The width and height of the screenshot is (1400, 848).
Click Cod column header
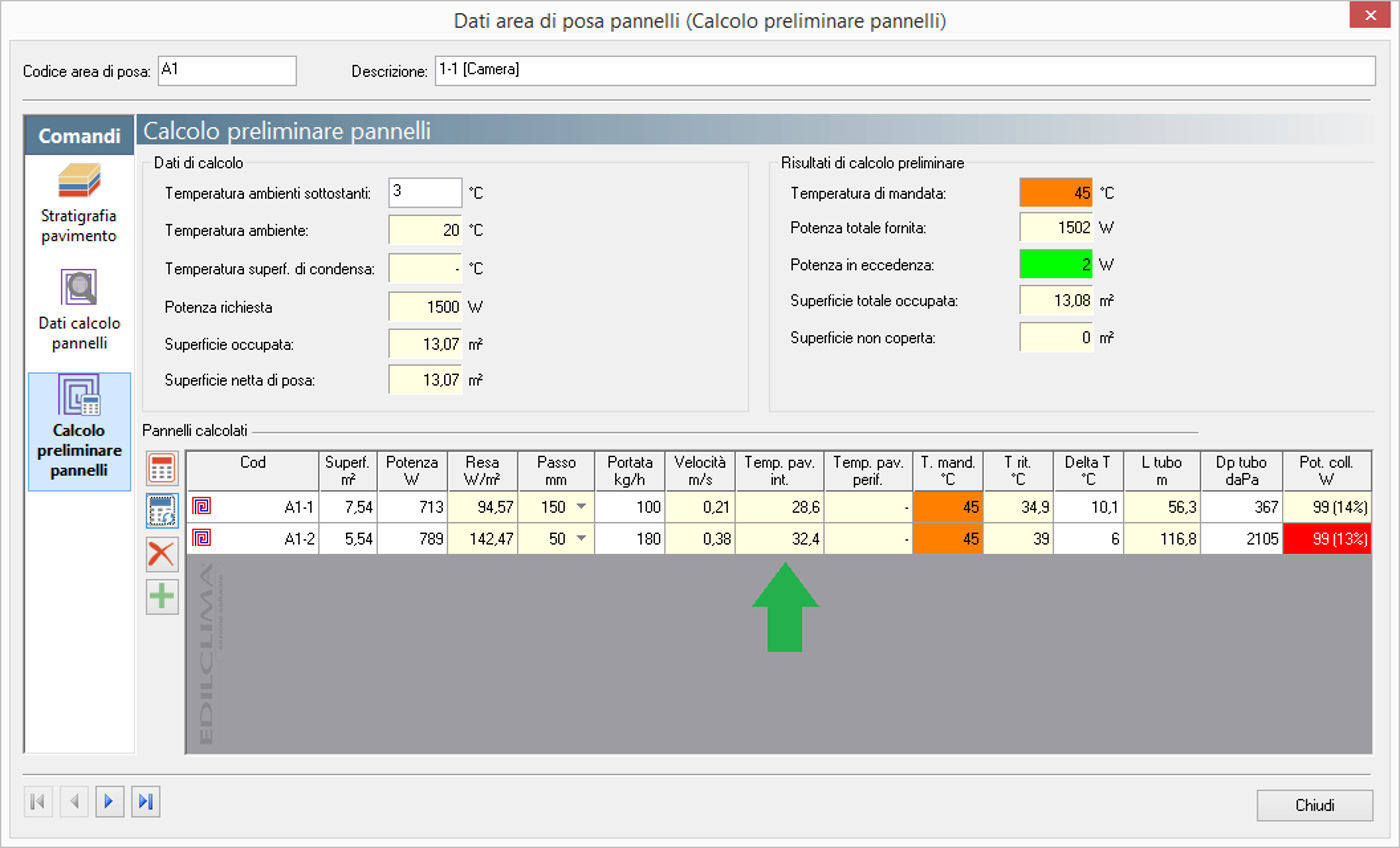(x=253, y=471)
